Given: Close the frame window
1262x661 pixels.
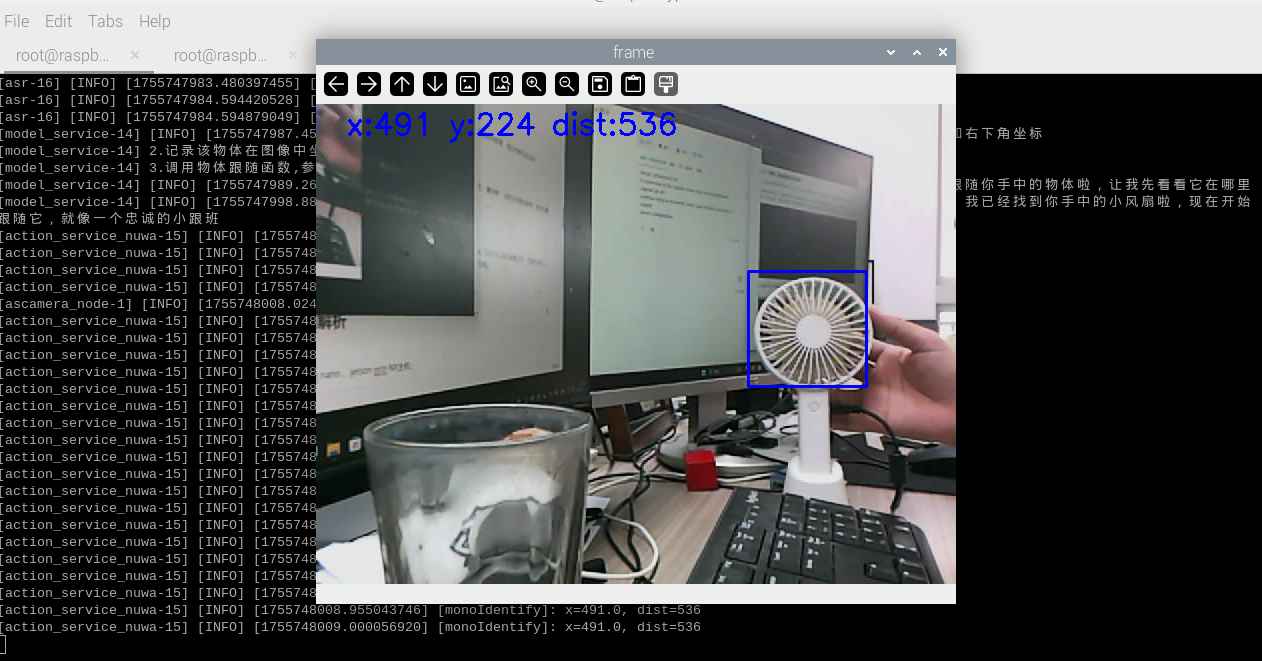Looking at the screenshot, I should (942, 52).
